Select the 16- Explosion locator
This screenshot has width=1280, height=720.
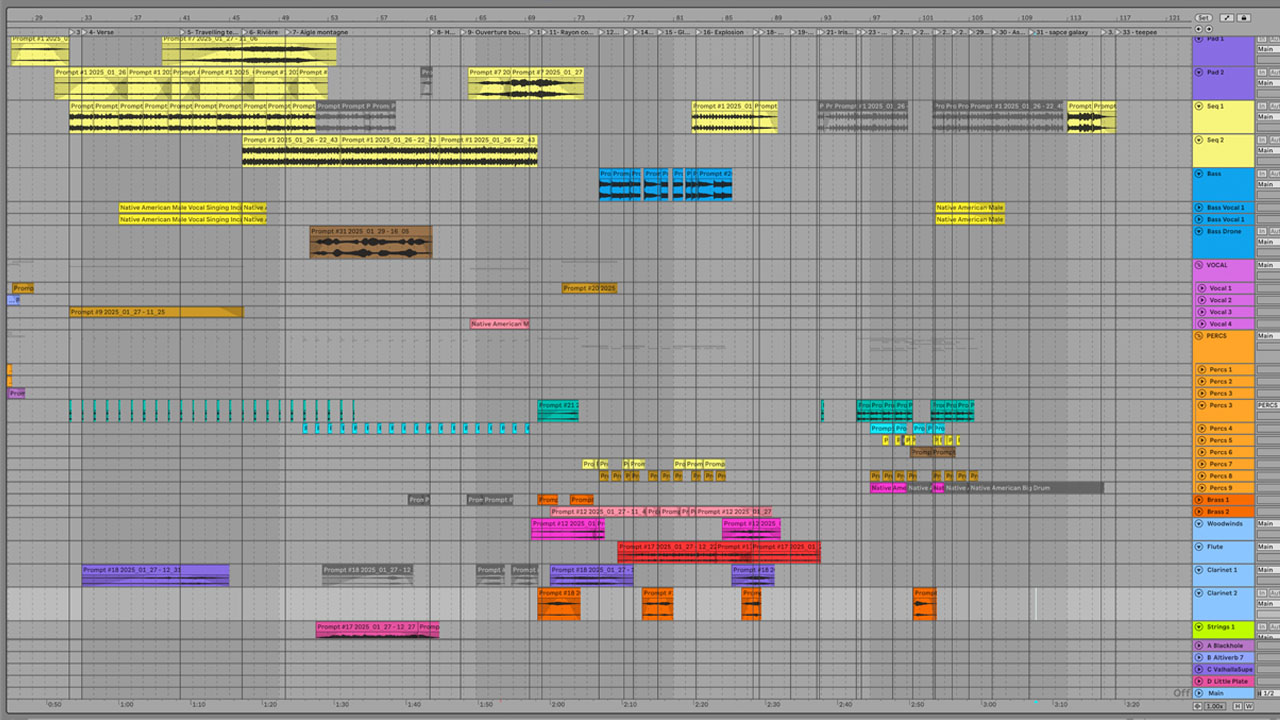(723, 32)
